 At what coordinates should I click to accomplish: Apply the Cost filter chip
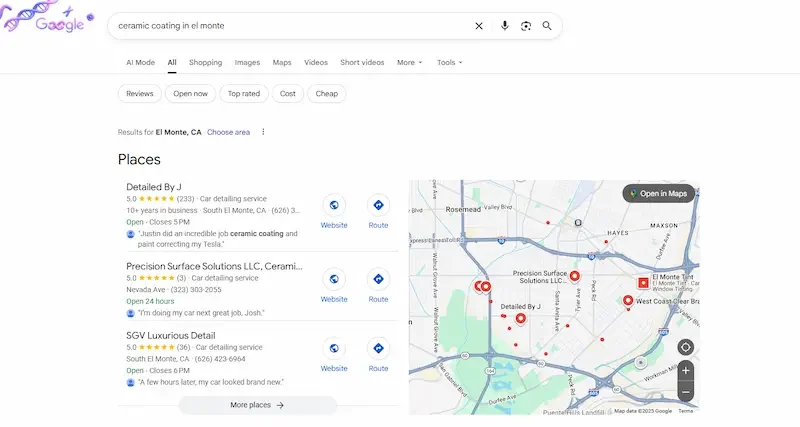click(288, 94)
